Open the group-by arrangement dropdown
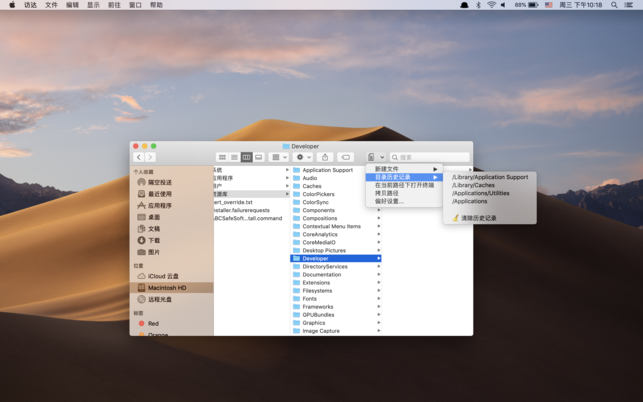Image resolution: width=643 pixels, height=402 pixels. 279,157
